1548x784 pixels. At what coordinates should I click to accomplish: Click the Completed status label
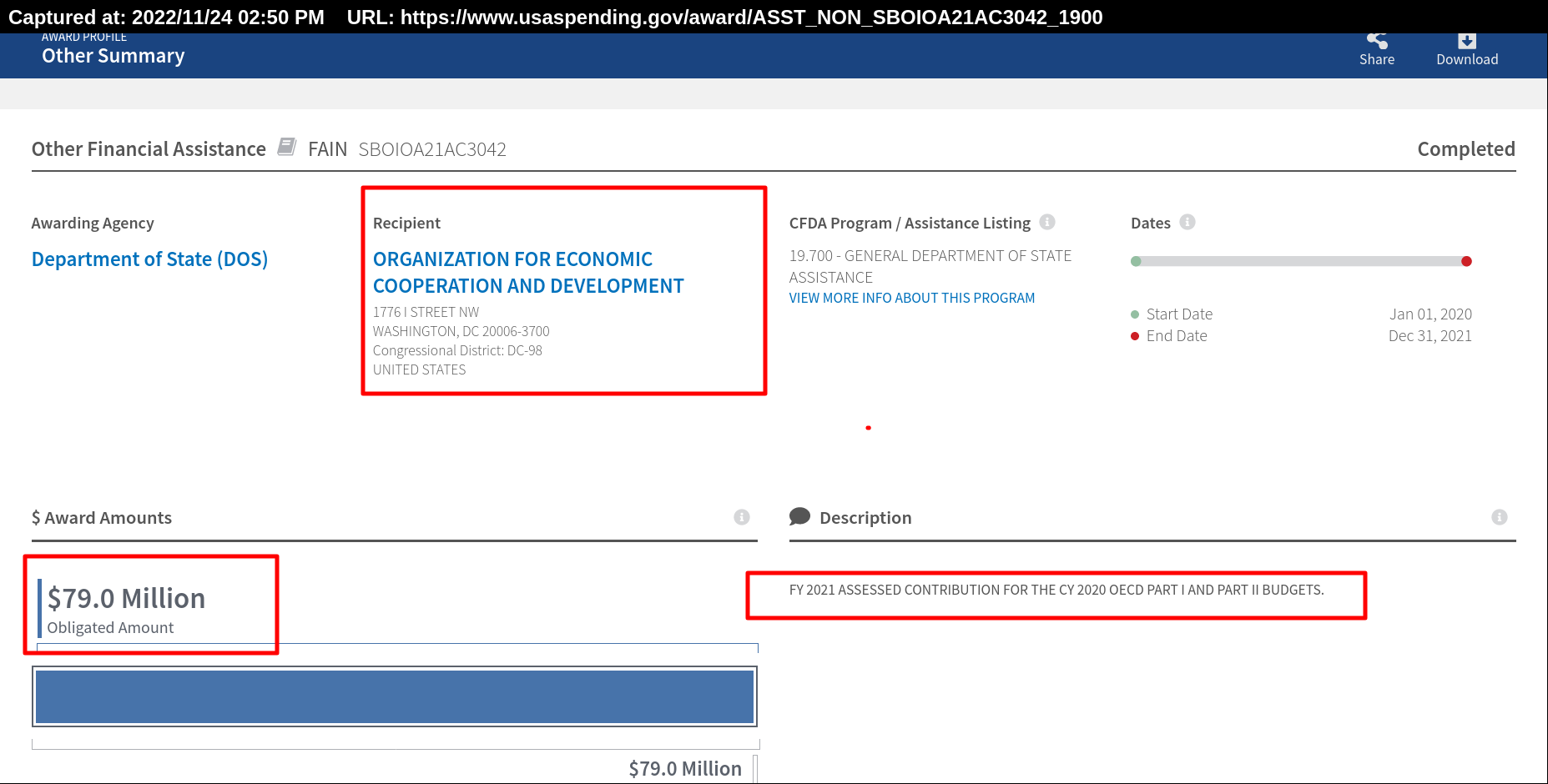1466,149
